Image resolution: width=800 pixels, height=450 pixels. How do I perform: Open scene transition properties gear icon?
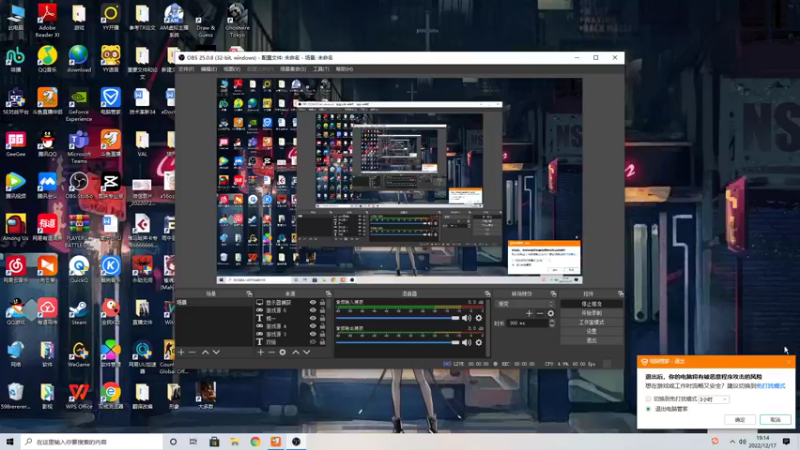pos(551,313)
